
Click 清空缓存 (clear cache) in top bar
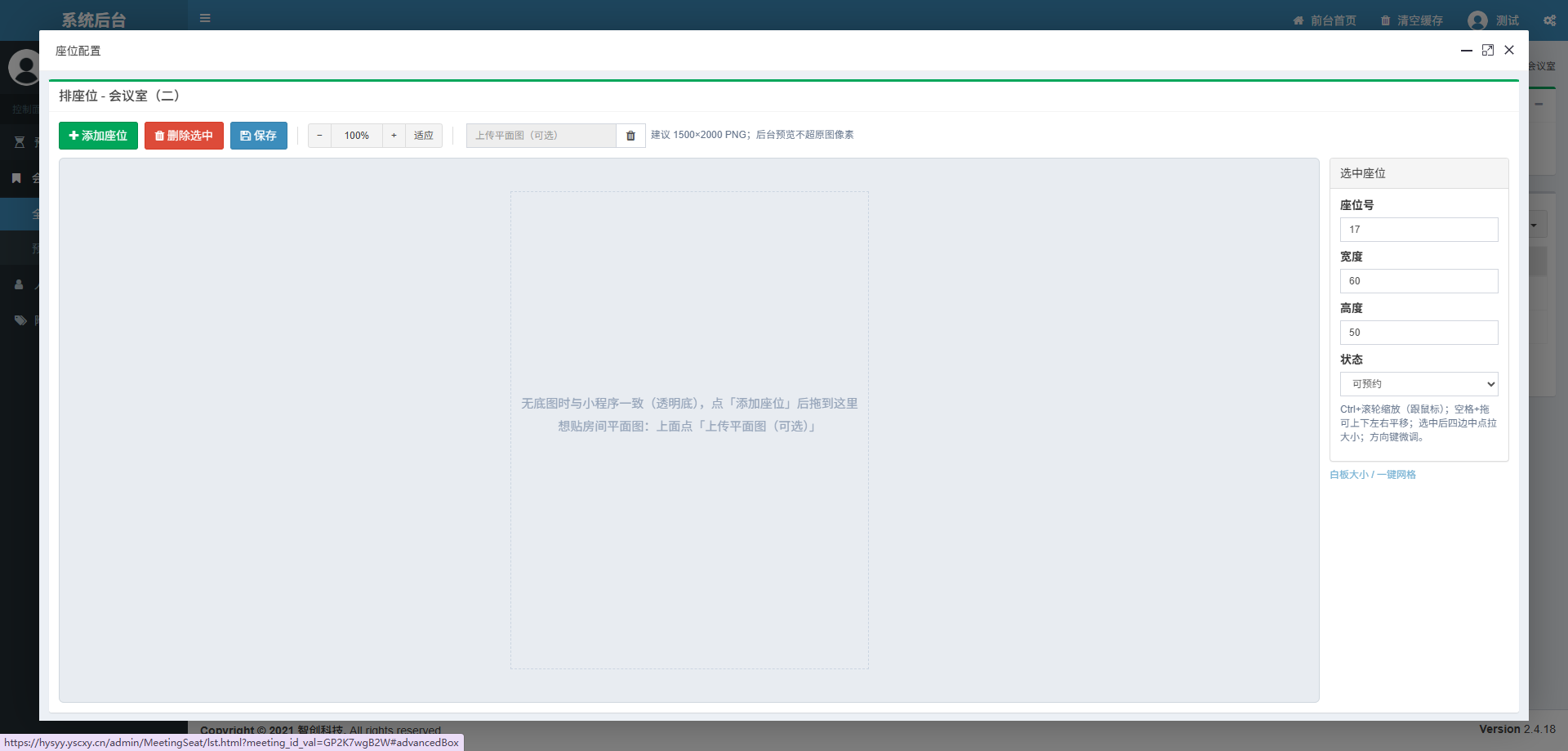tap(1411, 20)
